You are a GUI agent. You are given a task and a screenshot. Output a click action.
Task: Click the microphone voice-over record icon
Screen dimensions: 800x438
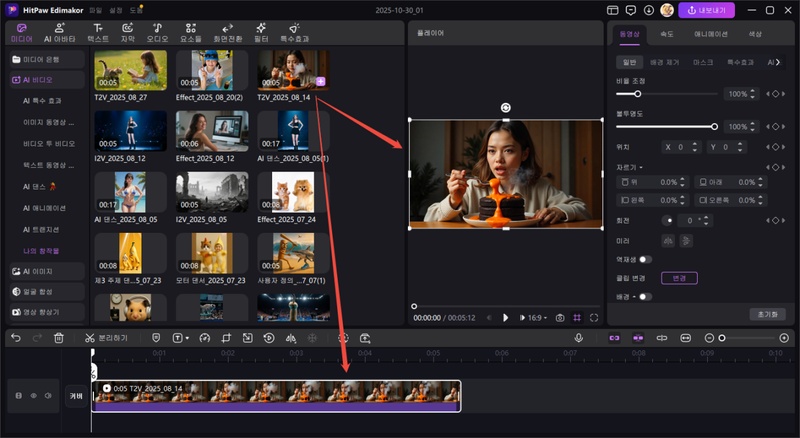click(578, 338)
